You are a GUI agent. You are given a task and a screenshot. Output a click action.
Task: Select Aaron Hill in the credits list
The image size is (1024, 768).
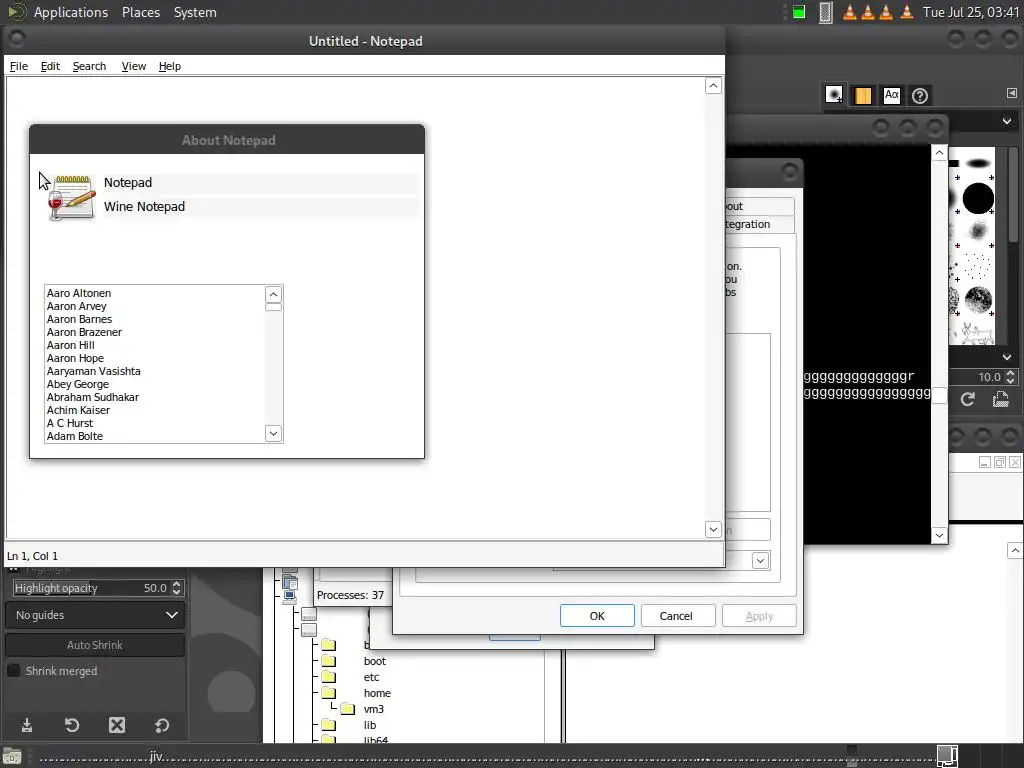(71, 345)
